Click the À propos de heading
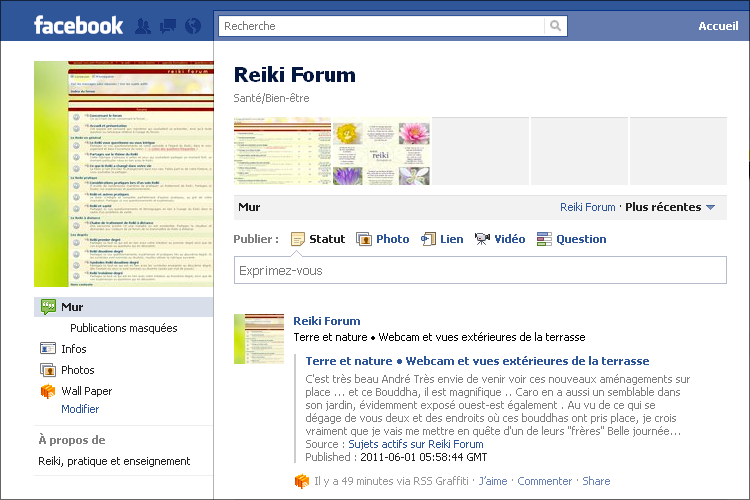The width and height of the screenshot is (750, 500). pos(72,440)
